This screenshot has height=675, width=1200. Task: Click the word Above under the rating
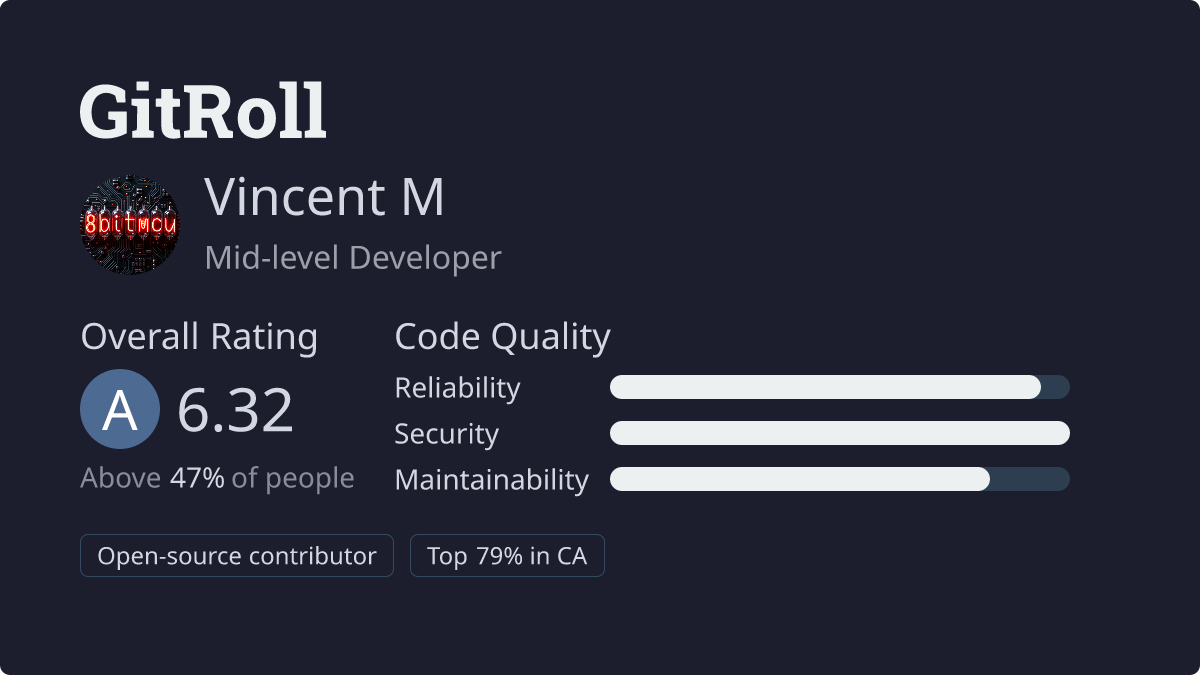121,478
